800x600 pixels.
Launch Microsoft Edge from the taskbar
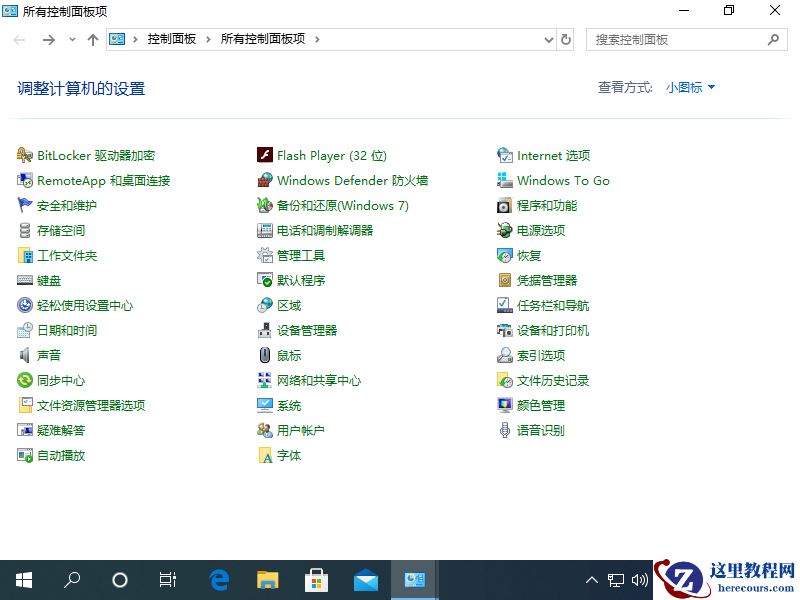(218, 580)
